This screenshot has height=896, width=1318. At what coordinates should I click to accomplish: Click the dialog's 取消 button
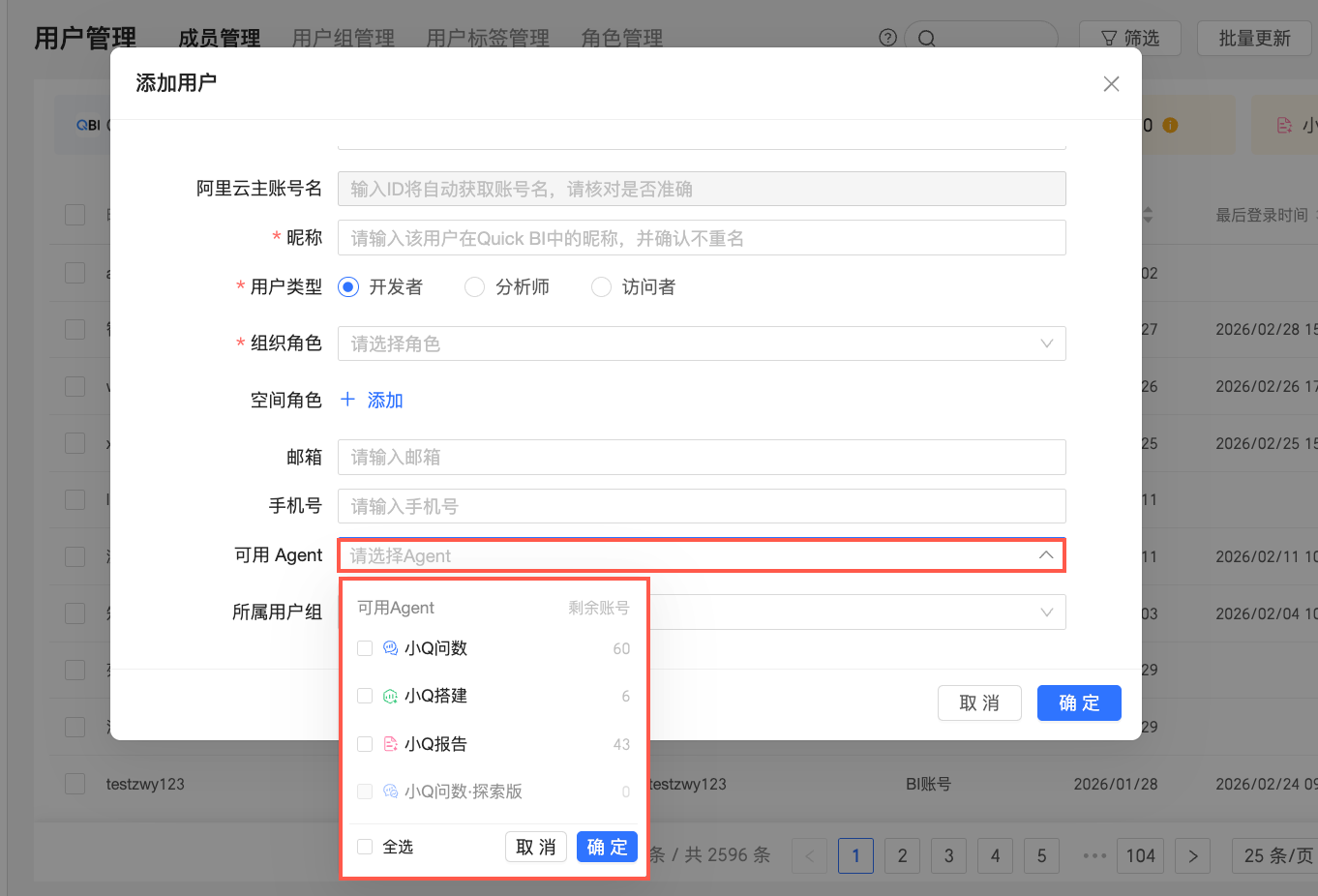(979, 703)
